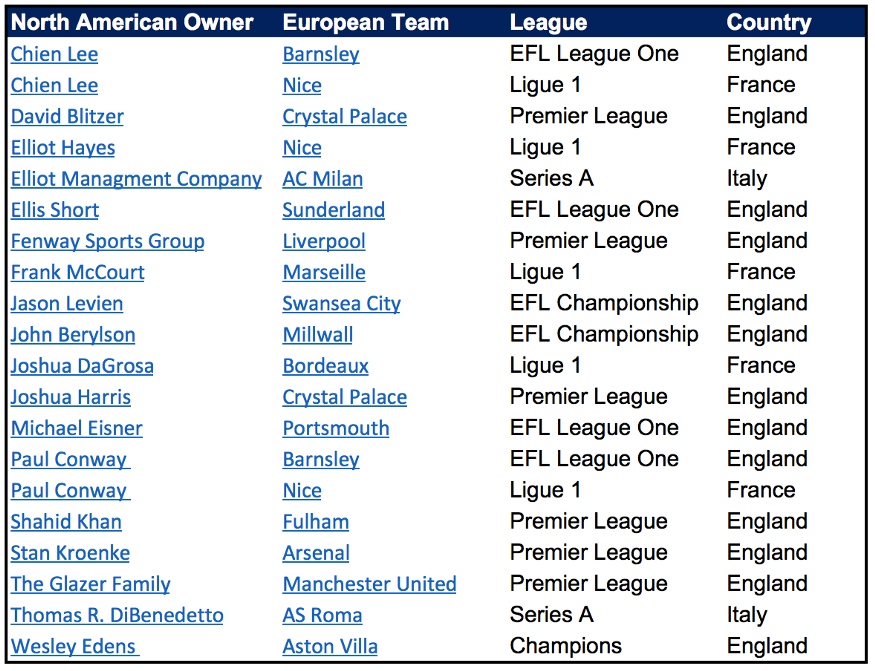The width and height of the screenshot is (875, 671).
Task: Open the Frank McCourt link
Action: point(77,272)
